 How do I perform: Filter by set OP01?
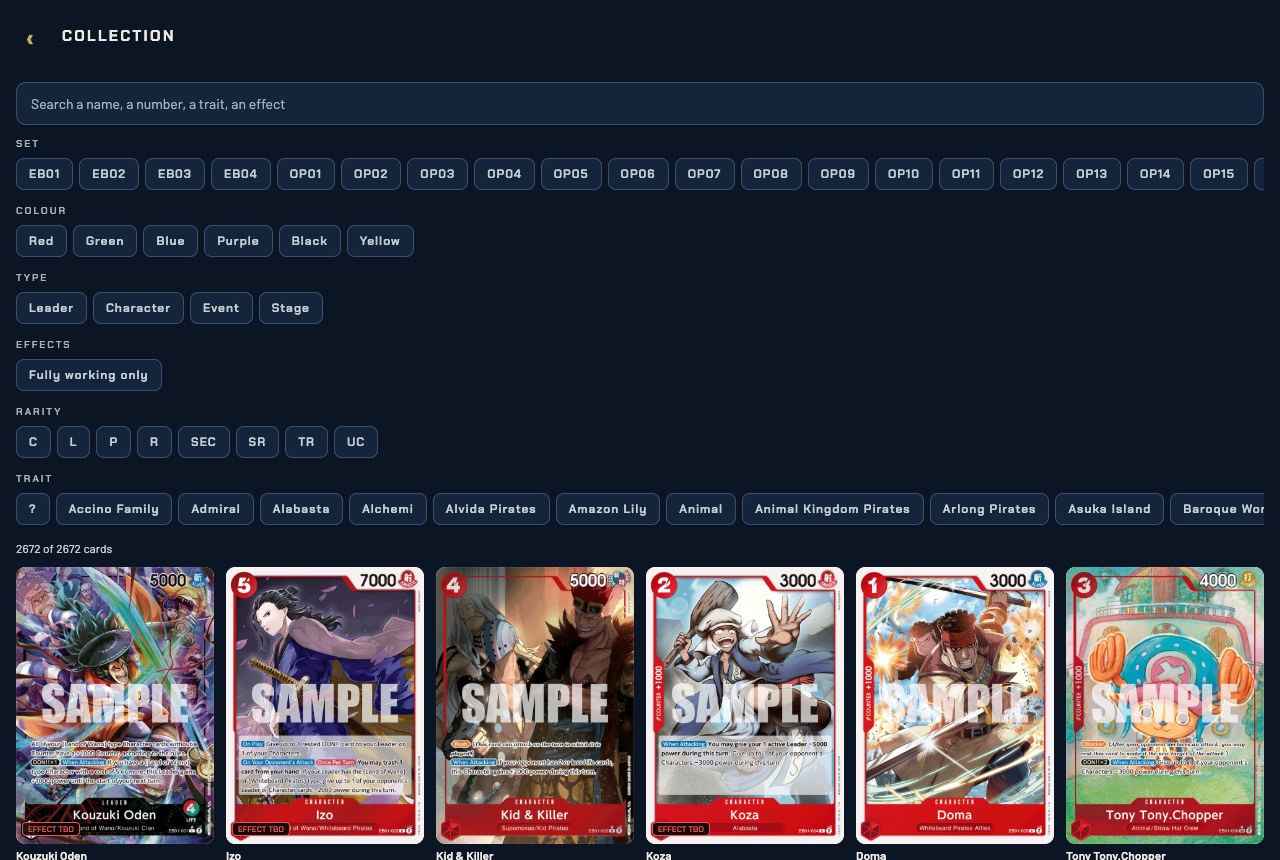306,174
